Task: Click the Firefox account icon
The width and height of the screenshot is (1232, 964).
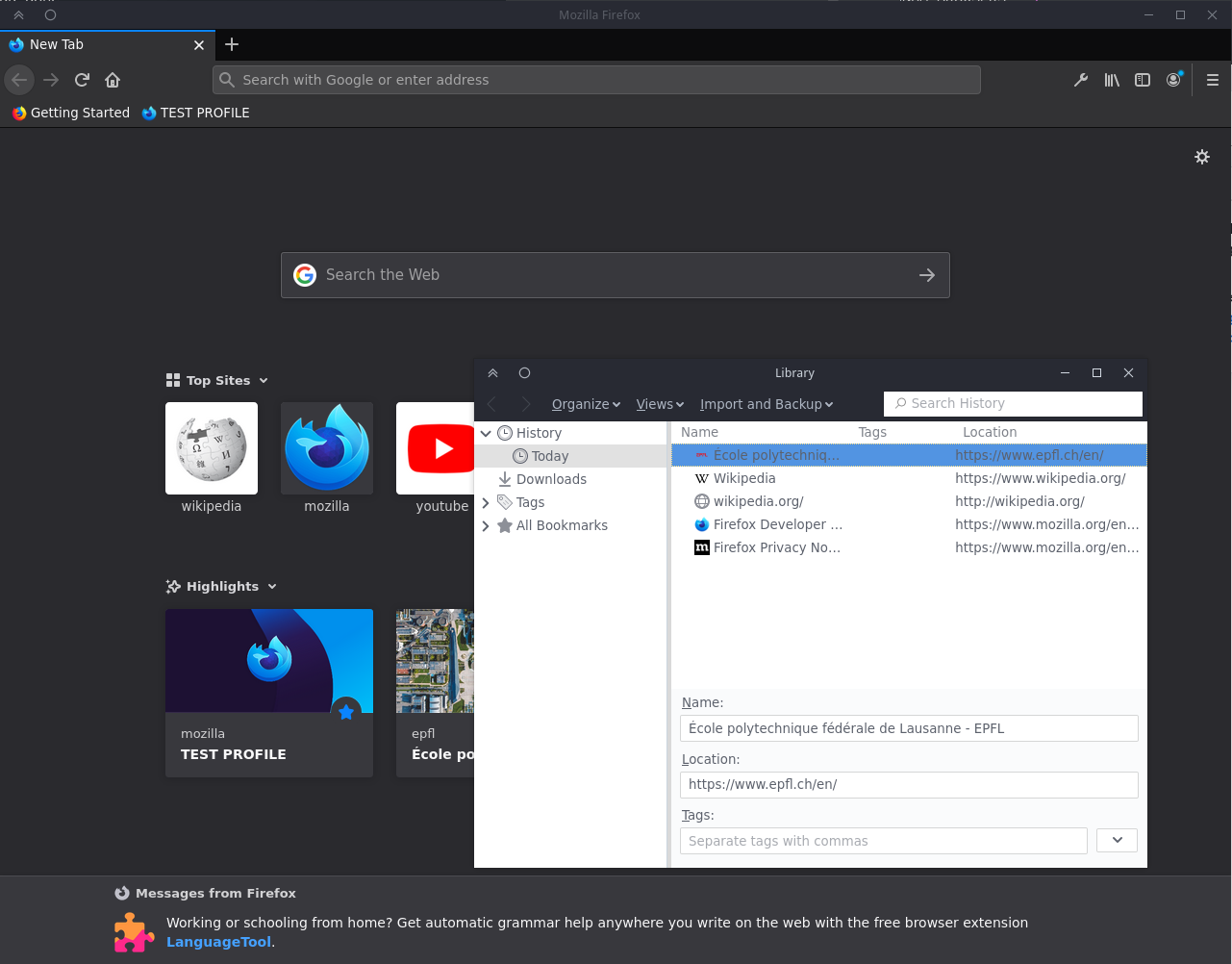Action: (x=1174, y=80)
